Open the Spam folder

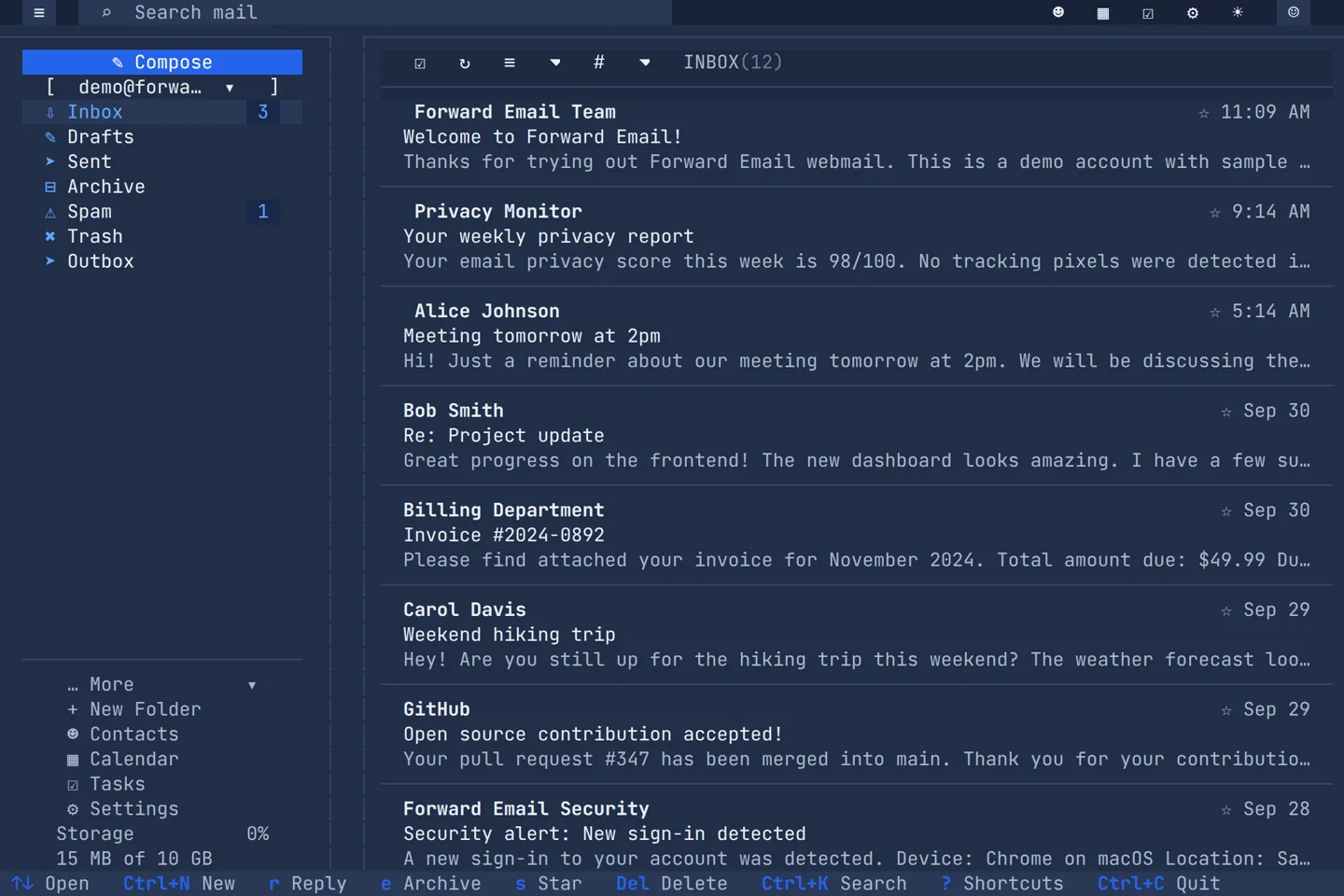[x=162, y=212]
